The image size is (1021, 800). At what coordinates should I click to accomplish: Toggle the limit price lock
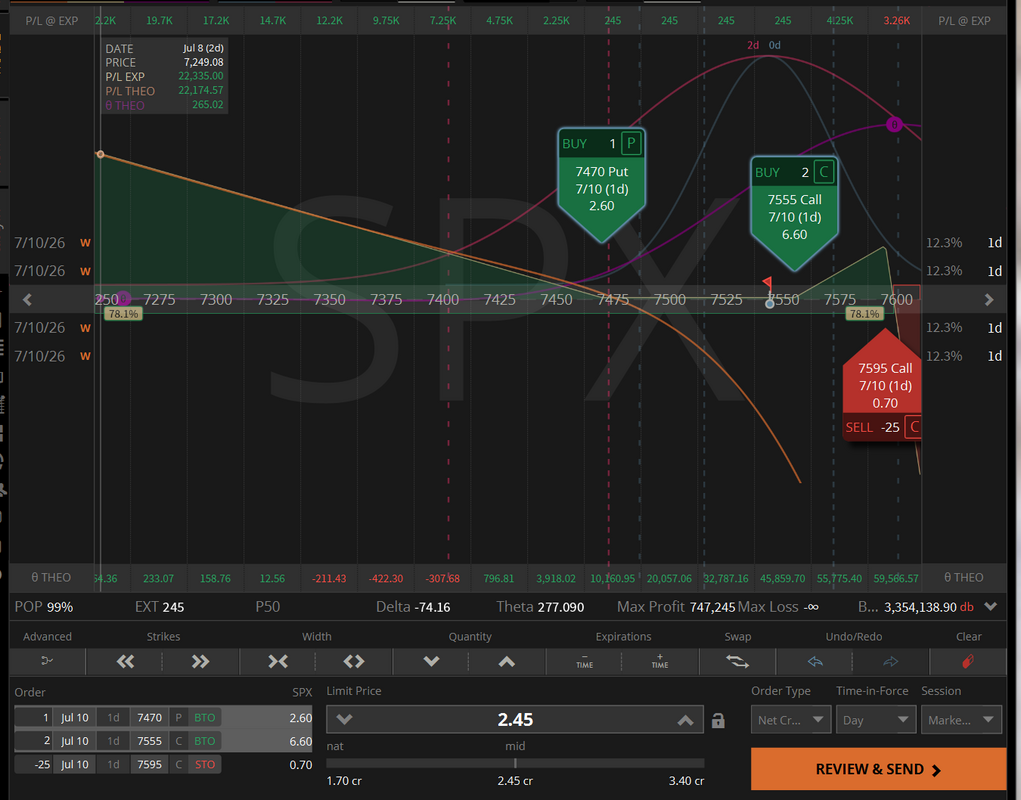(718, 721)
